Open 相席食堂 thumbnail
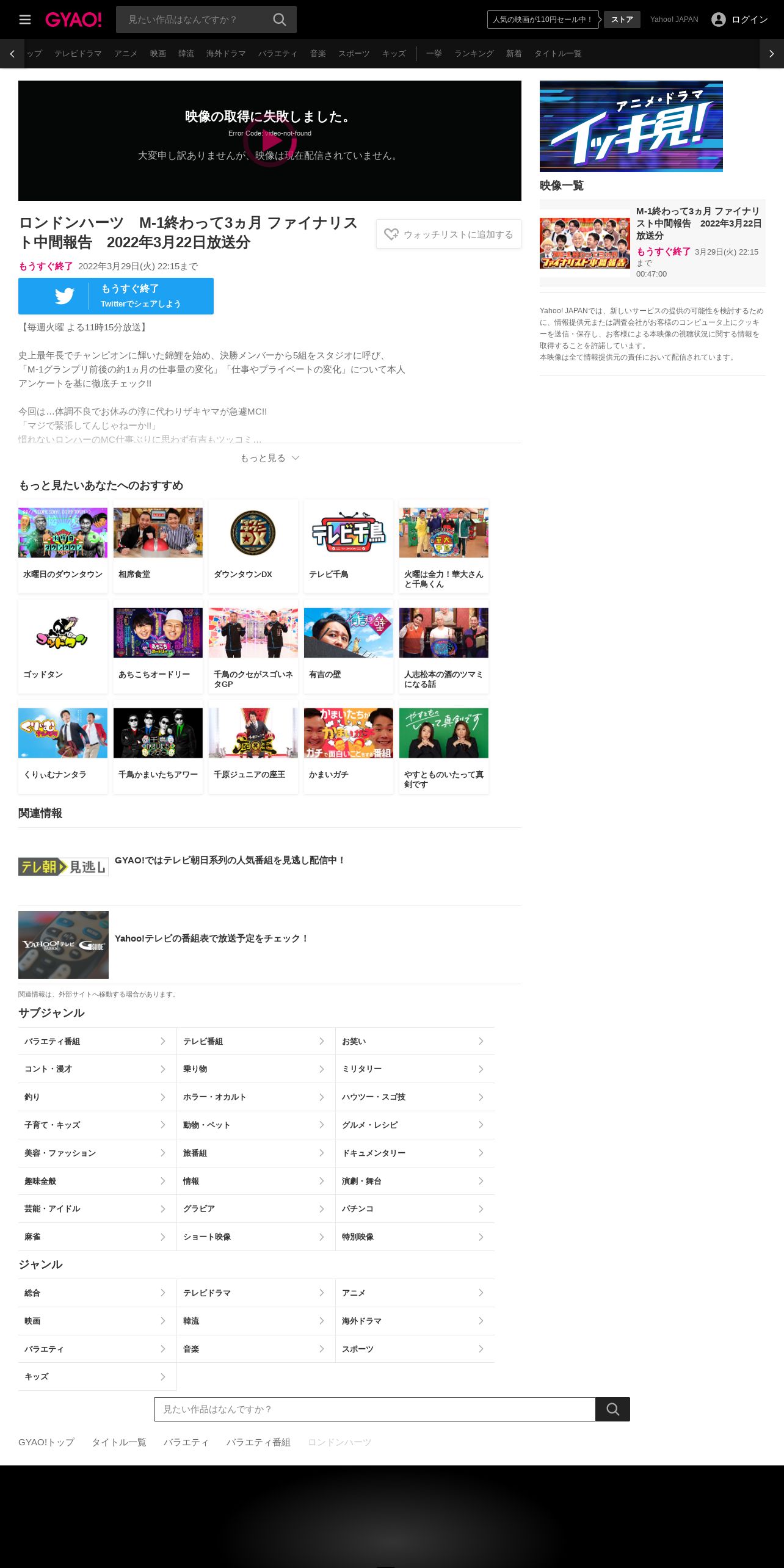 (158, 532)
